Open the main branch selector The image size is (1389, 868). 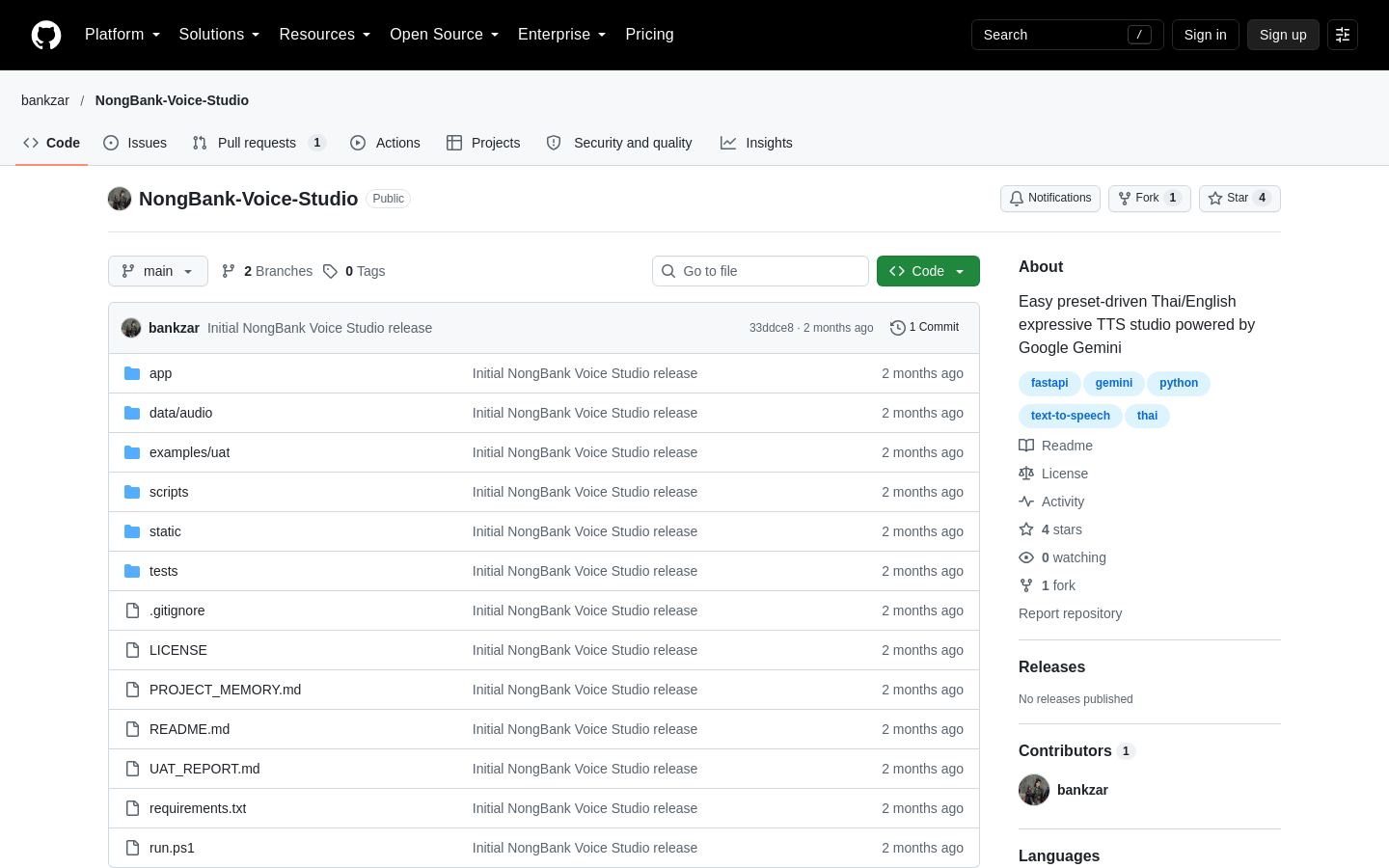[x=158, y=271]
